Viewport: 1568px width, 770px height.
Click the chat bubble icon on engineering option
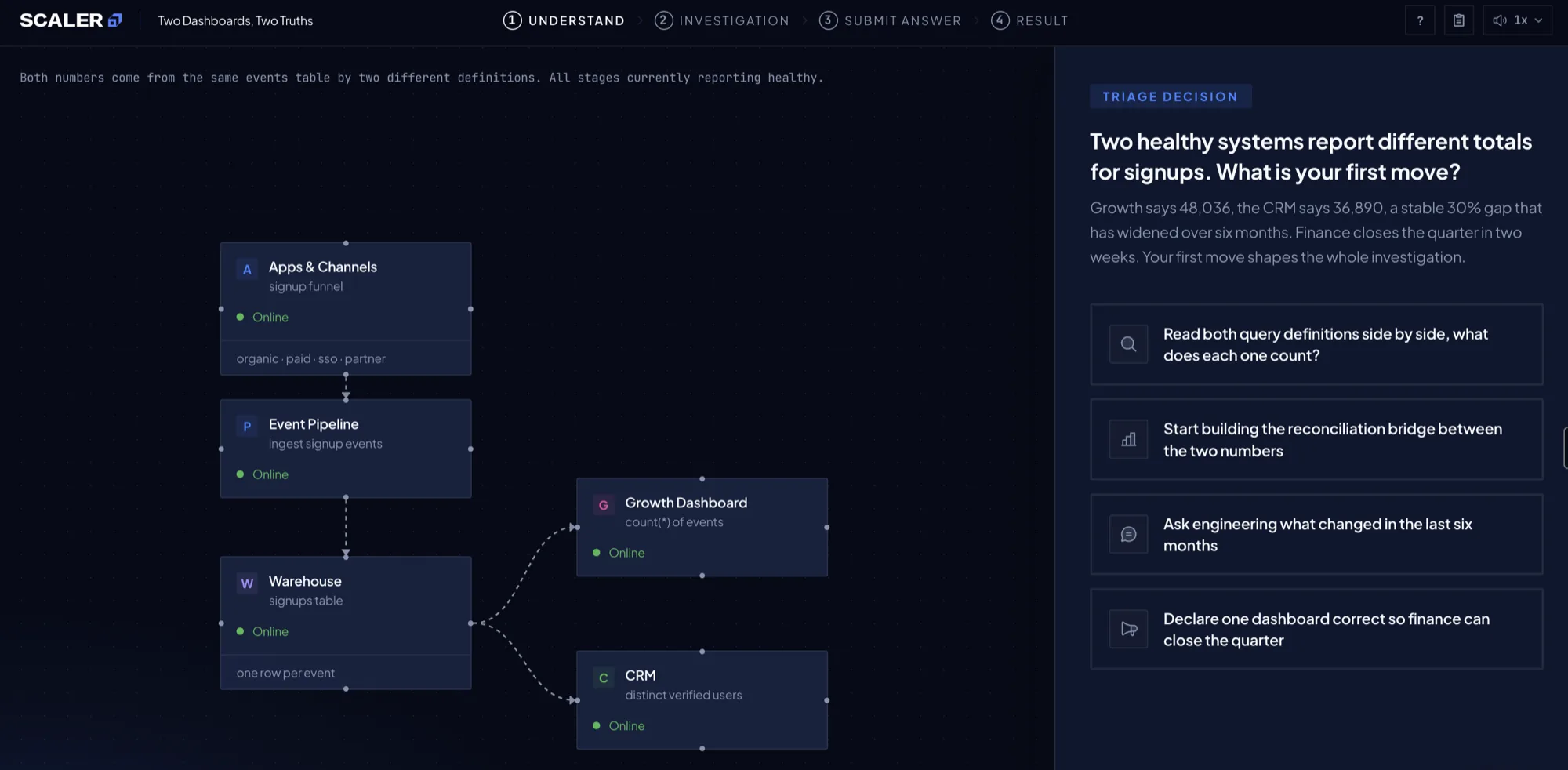click(1128, 534)
